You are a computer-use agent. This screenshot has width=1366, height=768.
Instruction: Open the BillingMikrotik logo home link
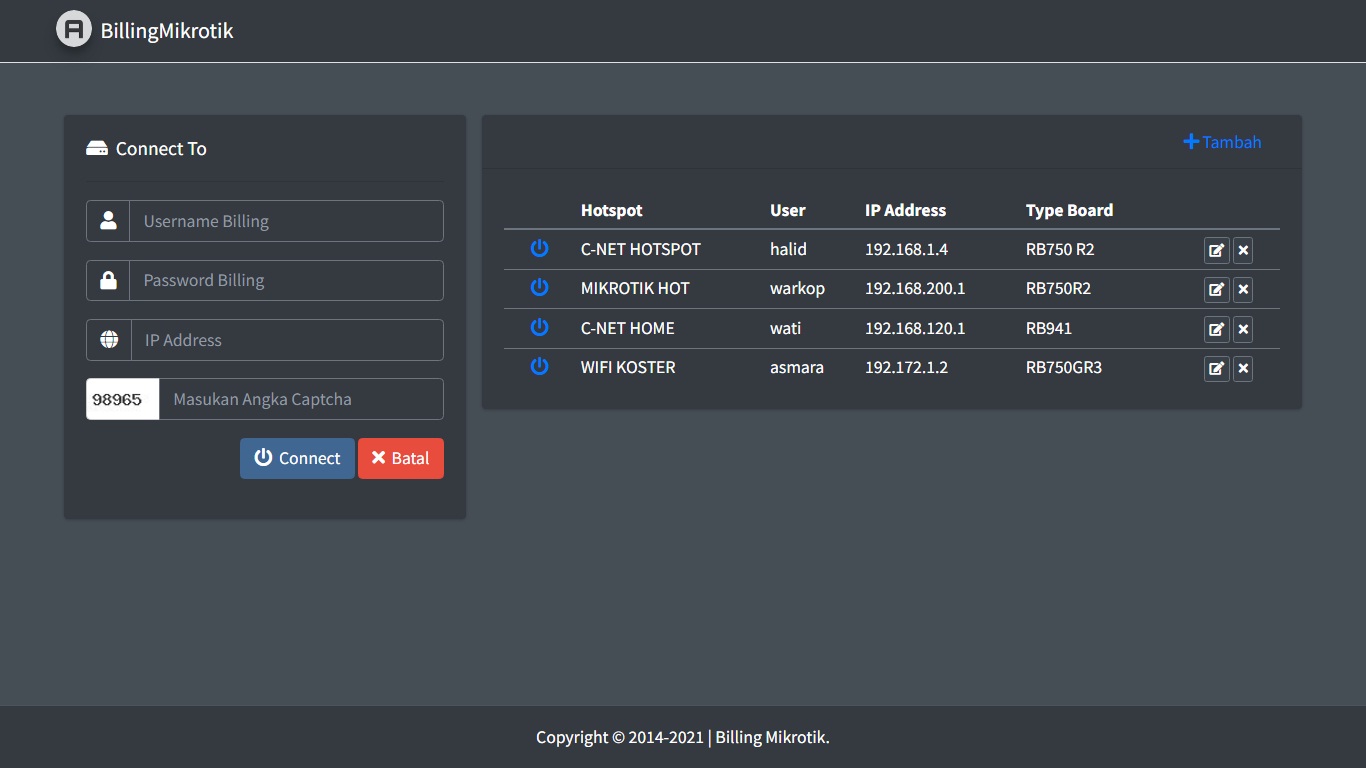pyautogui.click(x=145, y=30)
